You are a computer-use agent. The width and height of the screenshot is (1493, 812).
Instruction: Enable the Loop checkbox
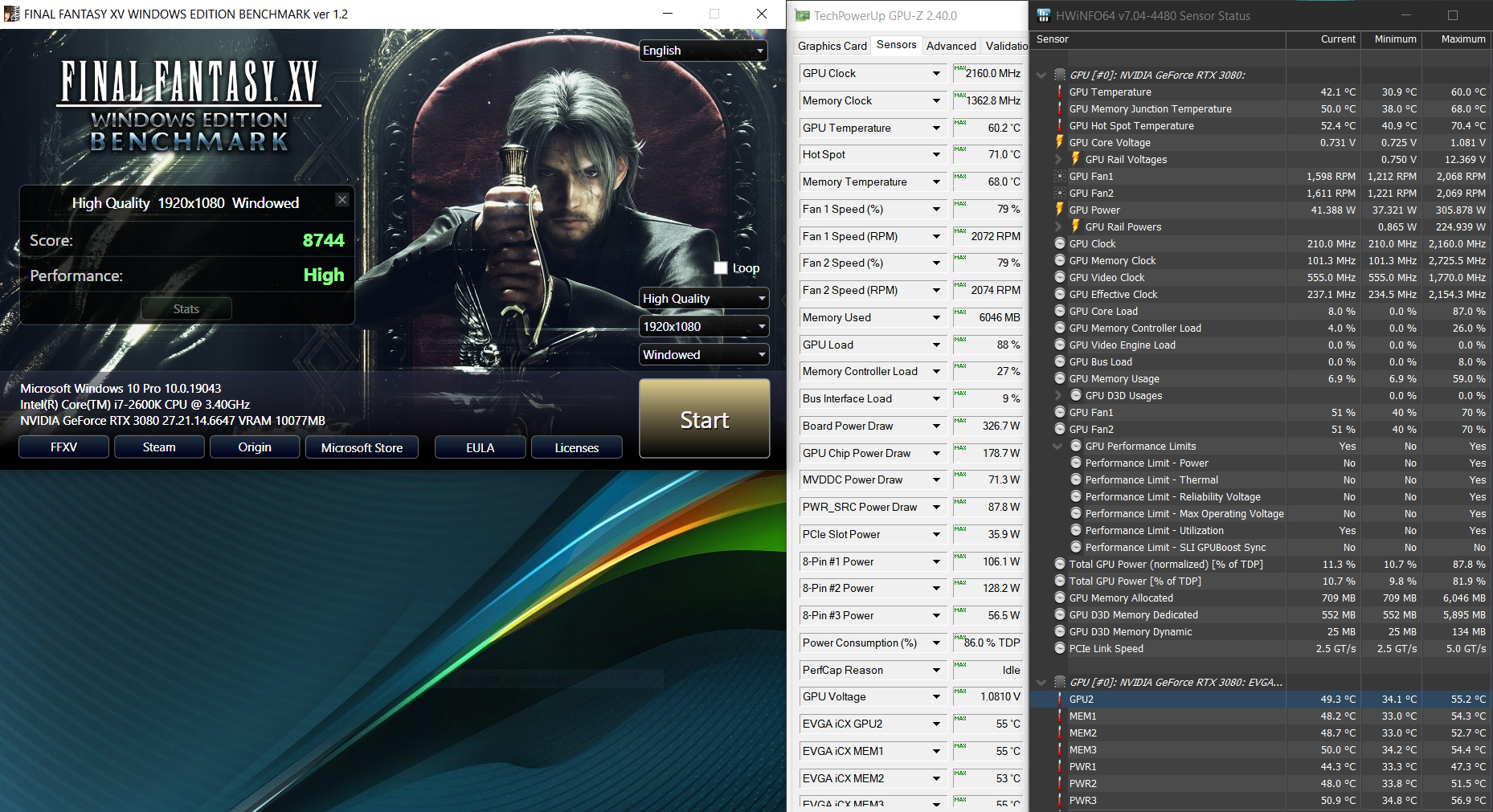click(x=721, y=268)
